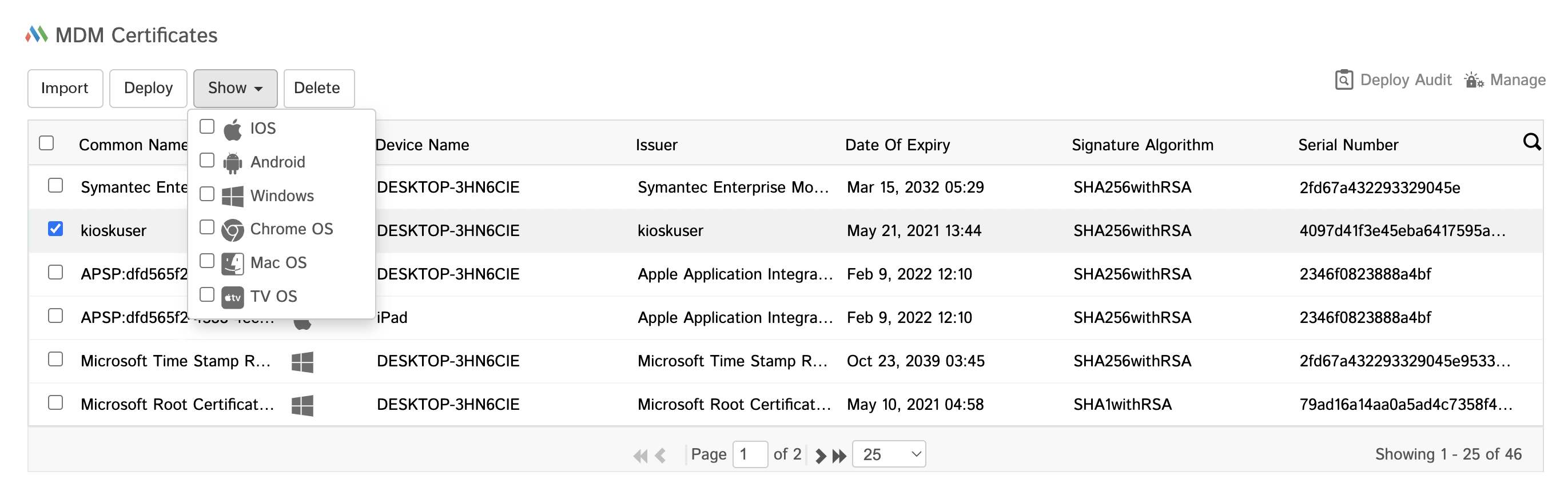Image resolution: width=1568 pixels, height=499 pixels.
Task: Click the Manage gear icon
Action: pyautogui.click(x=1474, y=81)
